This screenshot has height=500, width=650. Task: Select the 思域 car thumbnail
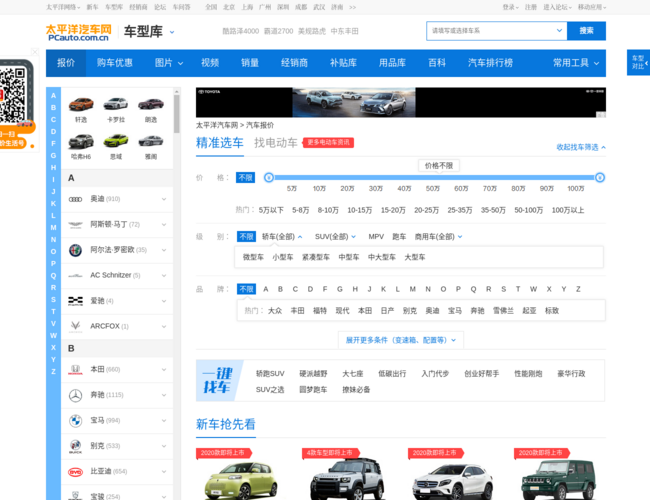tap(116, 141)
